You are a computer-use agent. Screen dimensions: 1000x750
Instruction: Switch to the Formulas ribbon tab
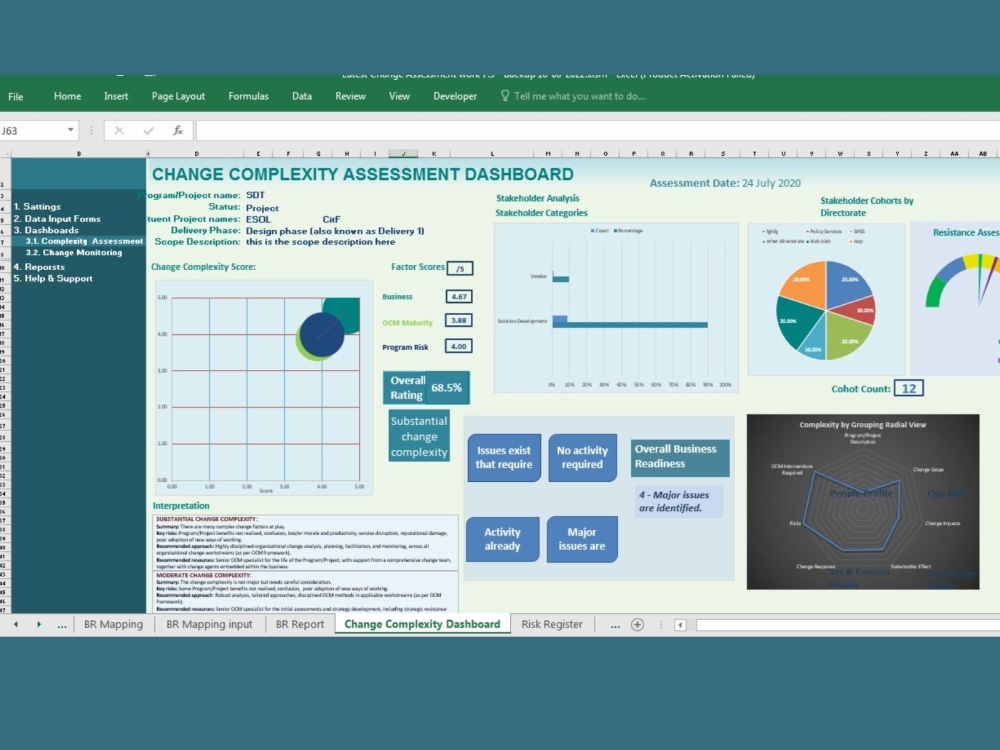click(x=248, y=96)
